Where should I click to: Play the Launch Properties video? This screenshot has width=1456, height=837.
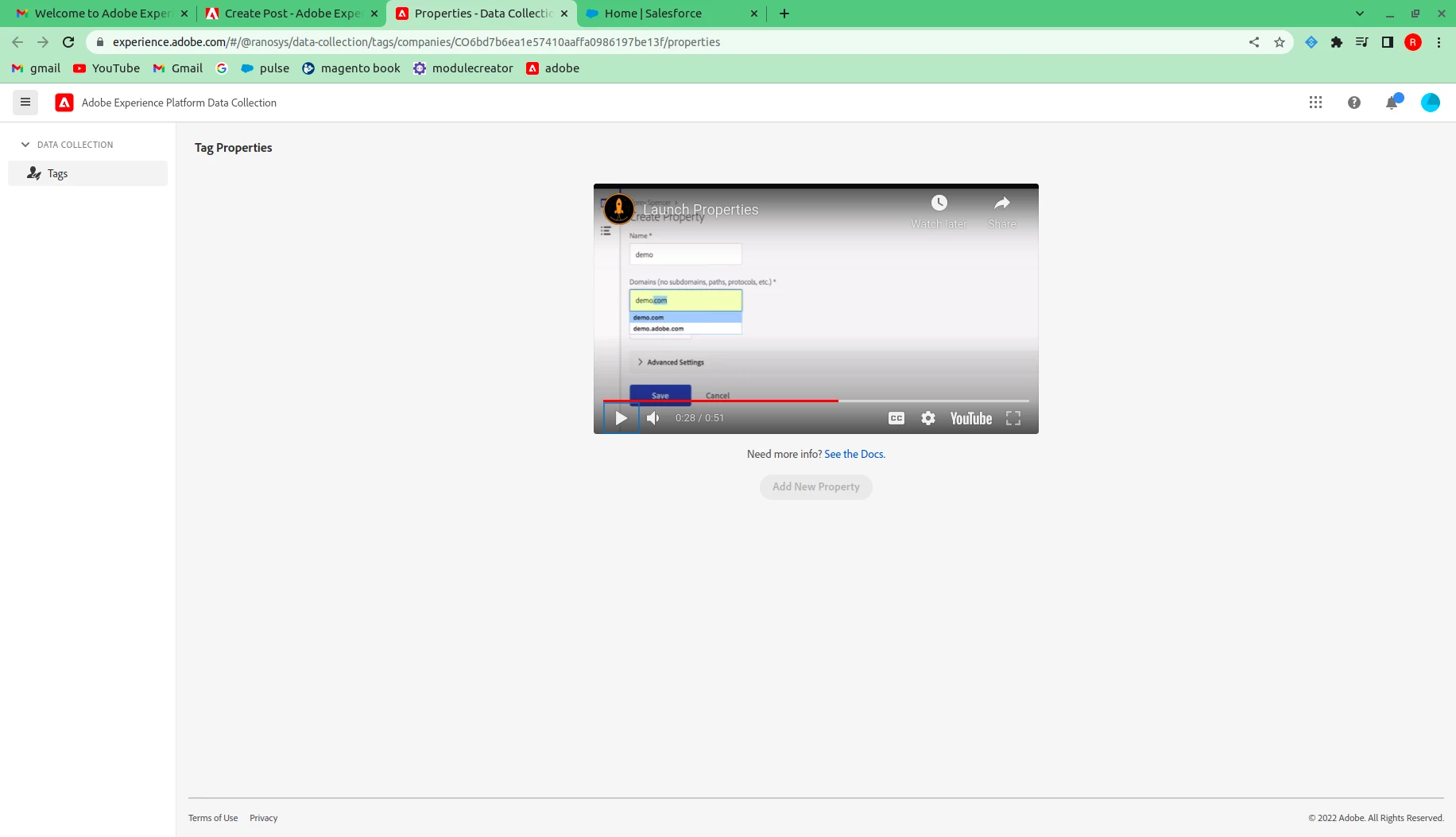click(x=622, y=418)
